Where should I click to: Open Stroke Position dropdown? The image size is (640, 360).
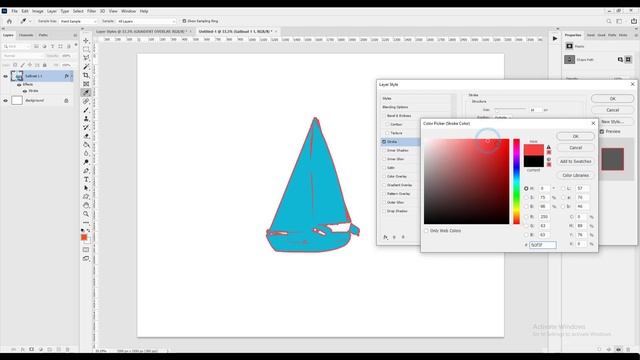coord(503,118)
